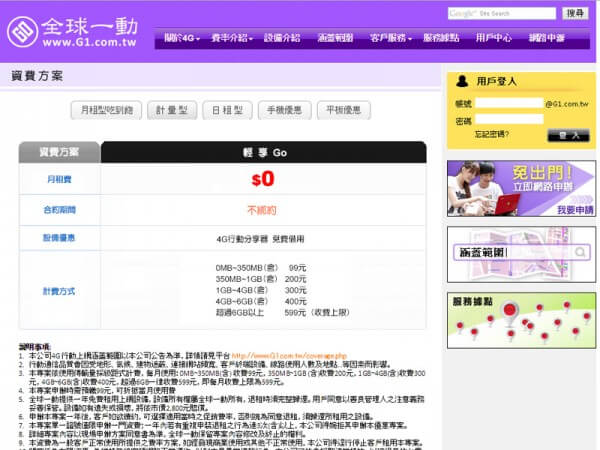Click the 1GB~4GB 300元 pricing line
The height and width of the screenshot is (450, 600).
click(261, 290)
